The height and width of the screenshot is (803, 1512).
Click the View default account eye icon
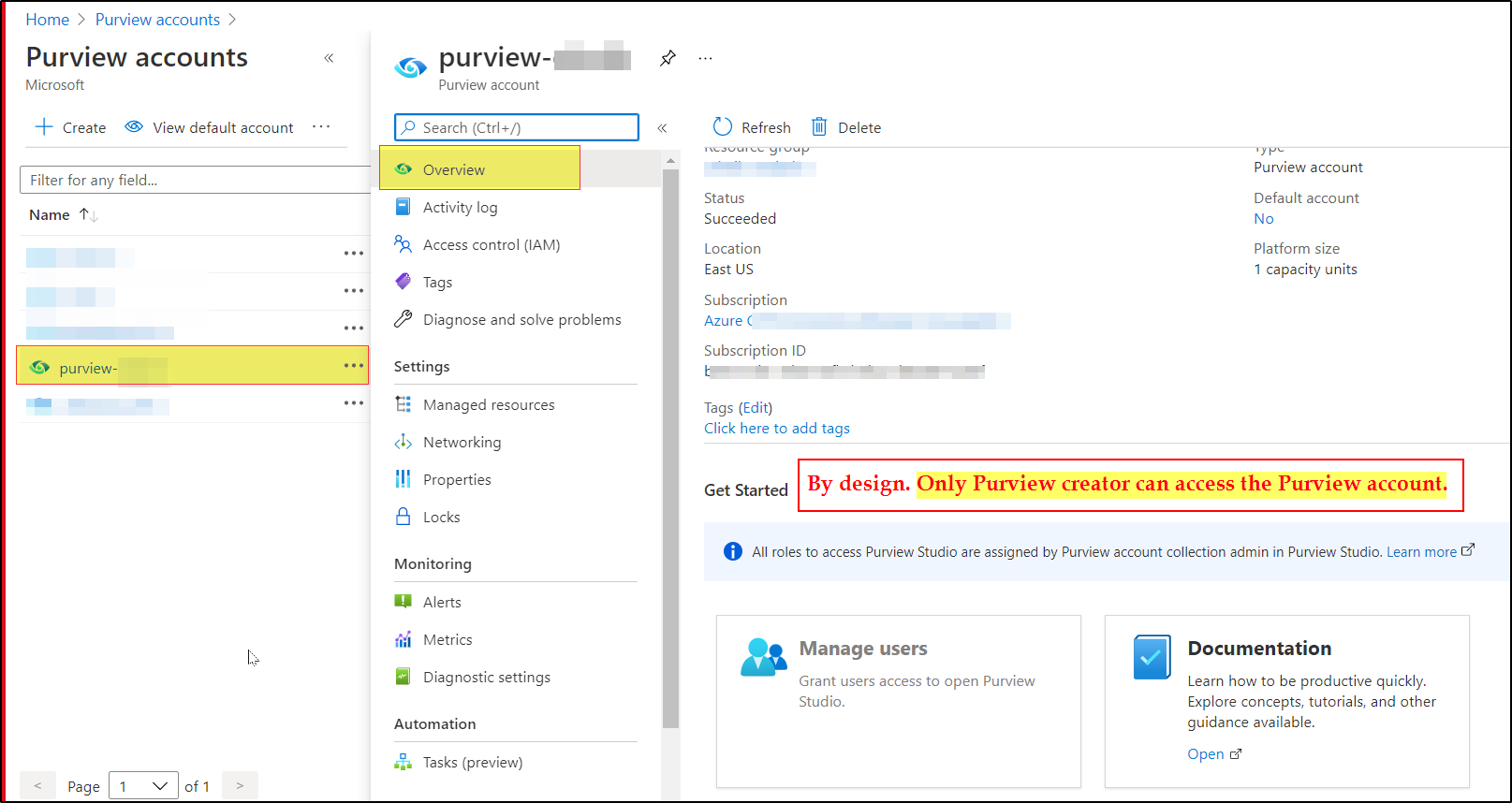[x=134, y=126]
